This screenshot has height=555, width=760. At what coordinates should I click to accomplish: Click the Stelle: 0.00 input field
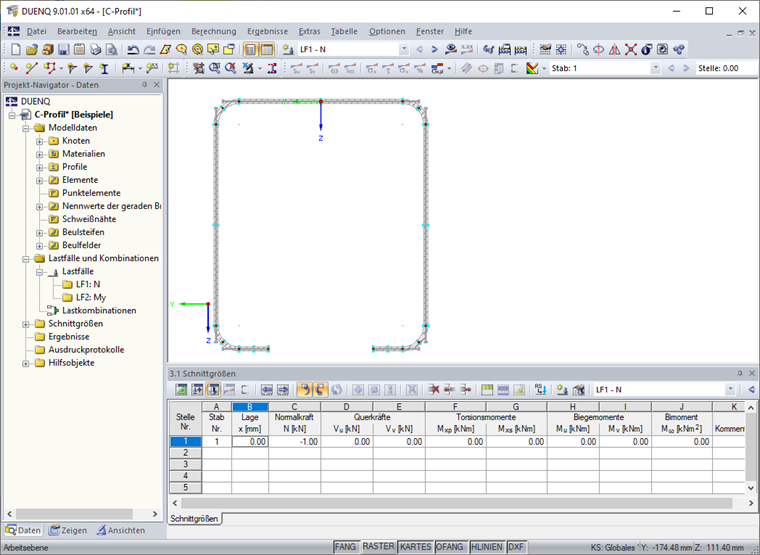(x=726, y=68)
